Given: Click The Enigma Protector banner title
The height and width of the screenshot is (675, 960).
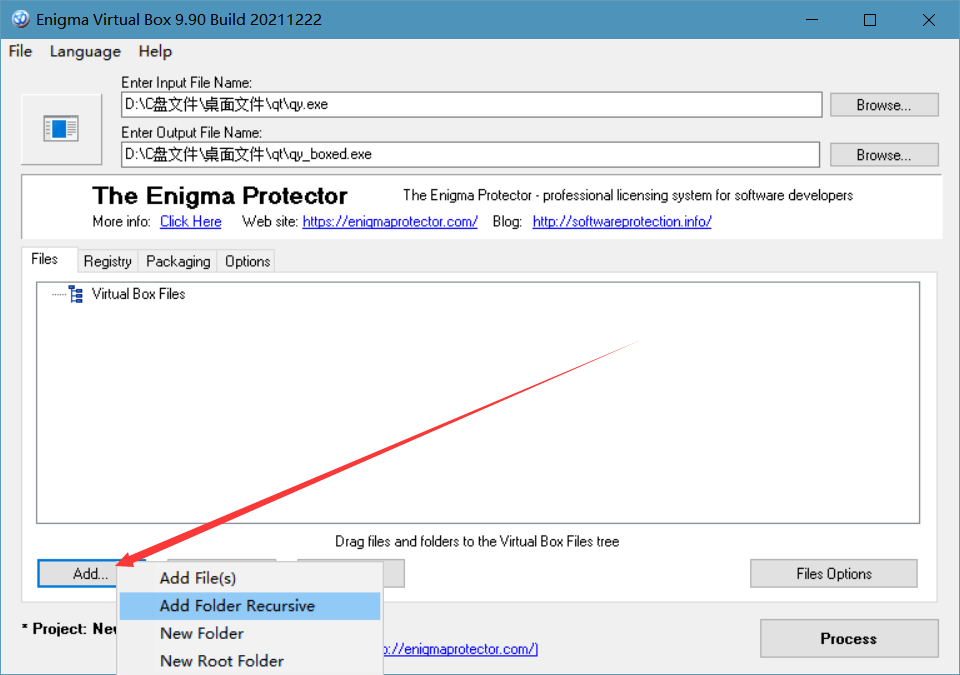Looking at the screenshot, I should 220,196.
